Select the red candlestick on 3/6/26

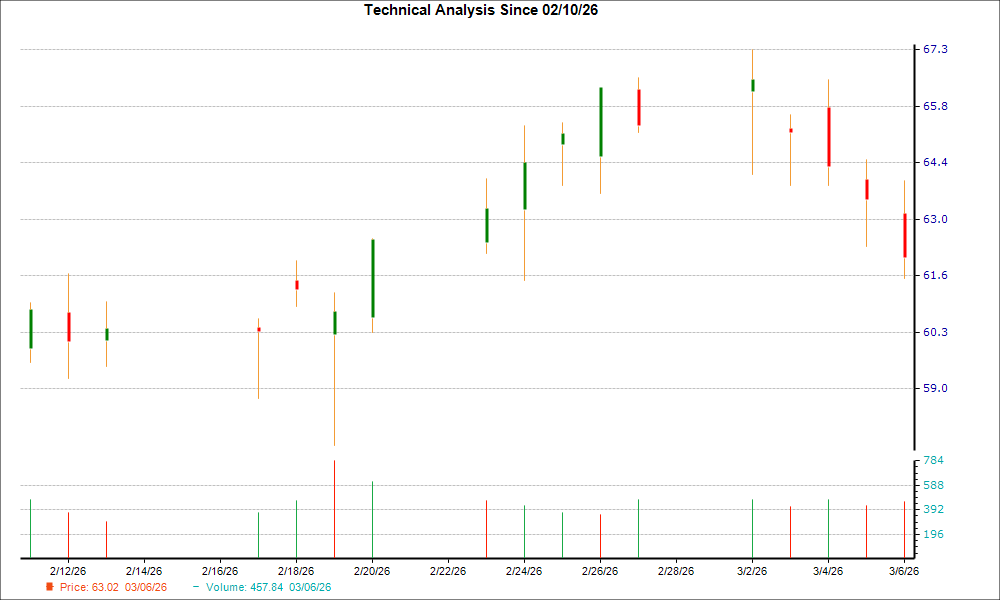905,235
